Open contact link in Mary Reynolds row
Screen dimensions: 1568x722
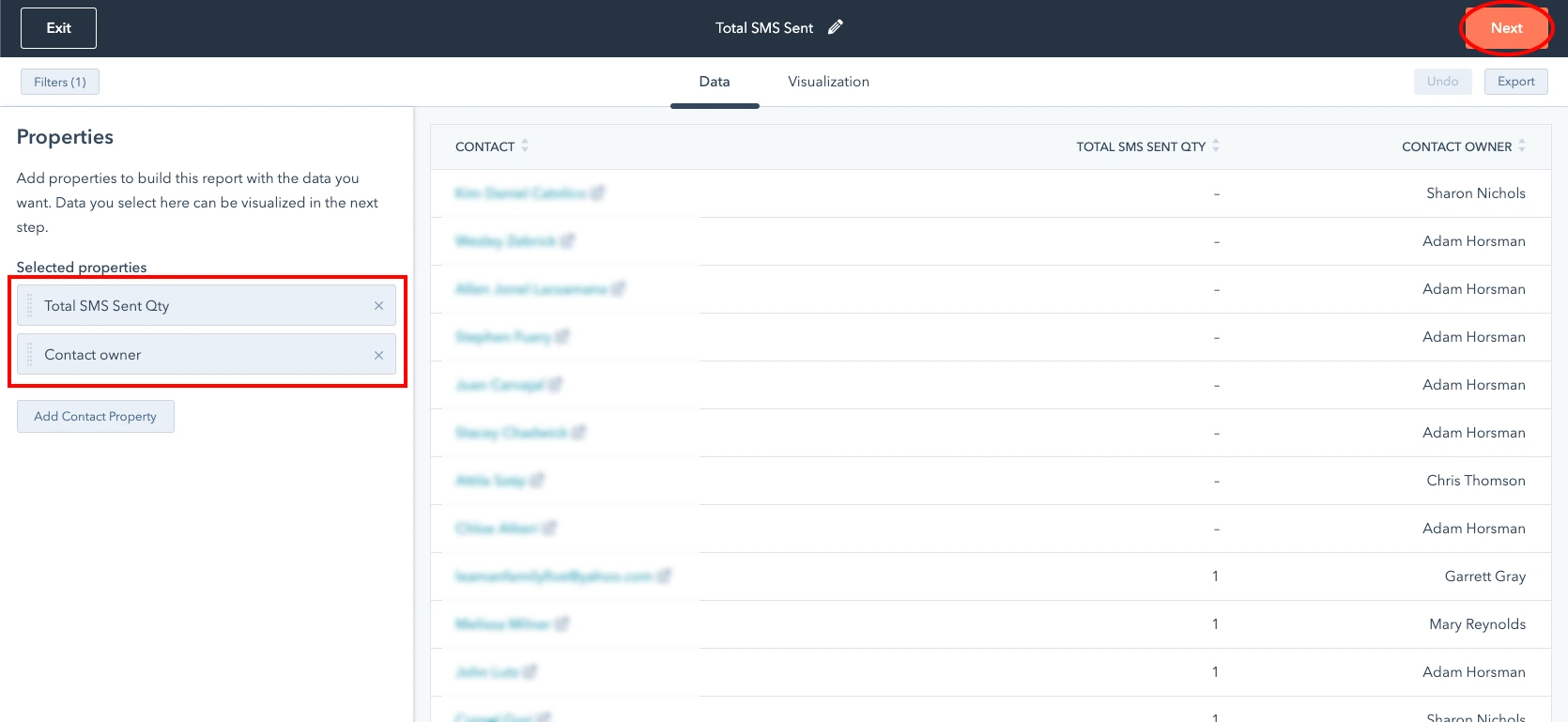[502, 624]
